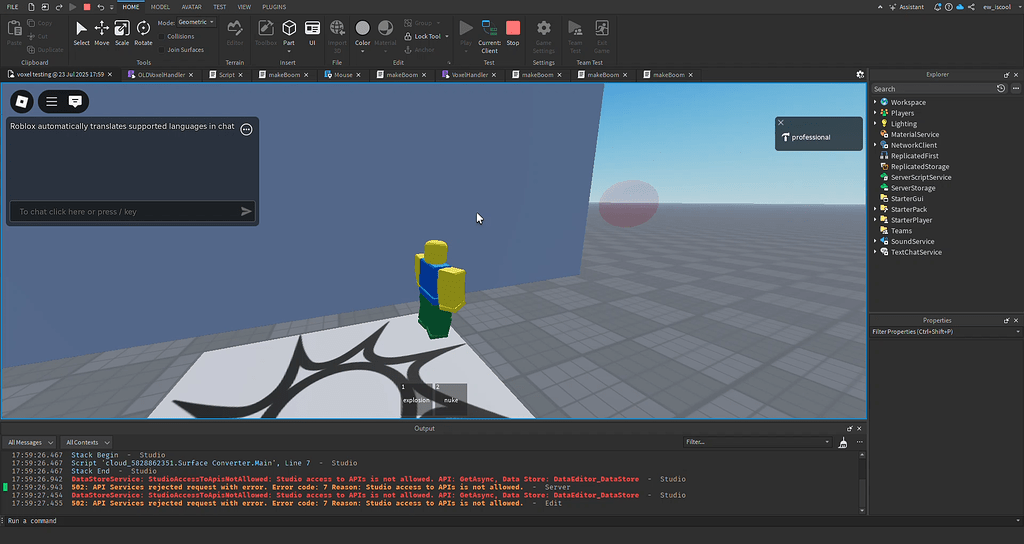Activate the Scale tool

121,33
